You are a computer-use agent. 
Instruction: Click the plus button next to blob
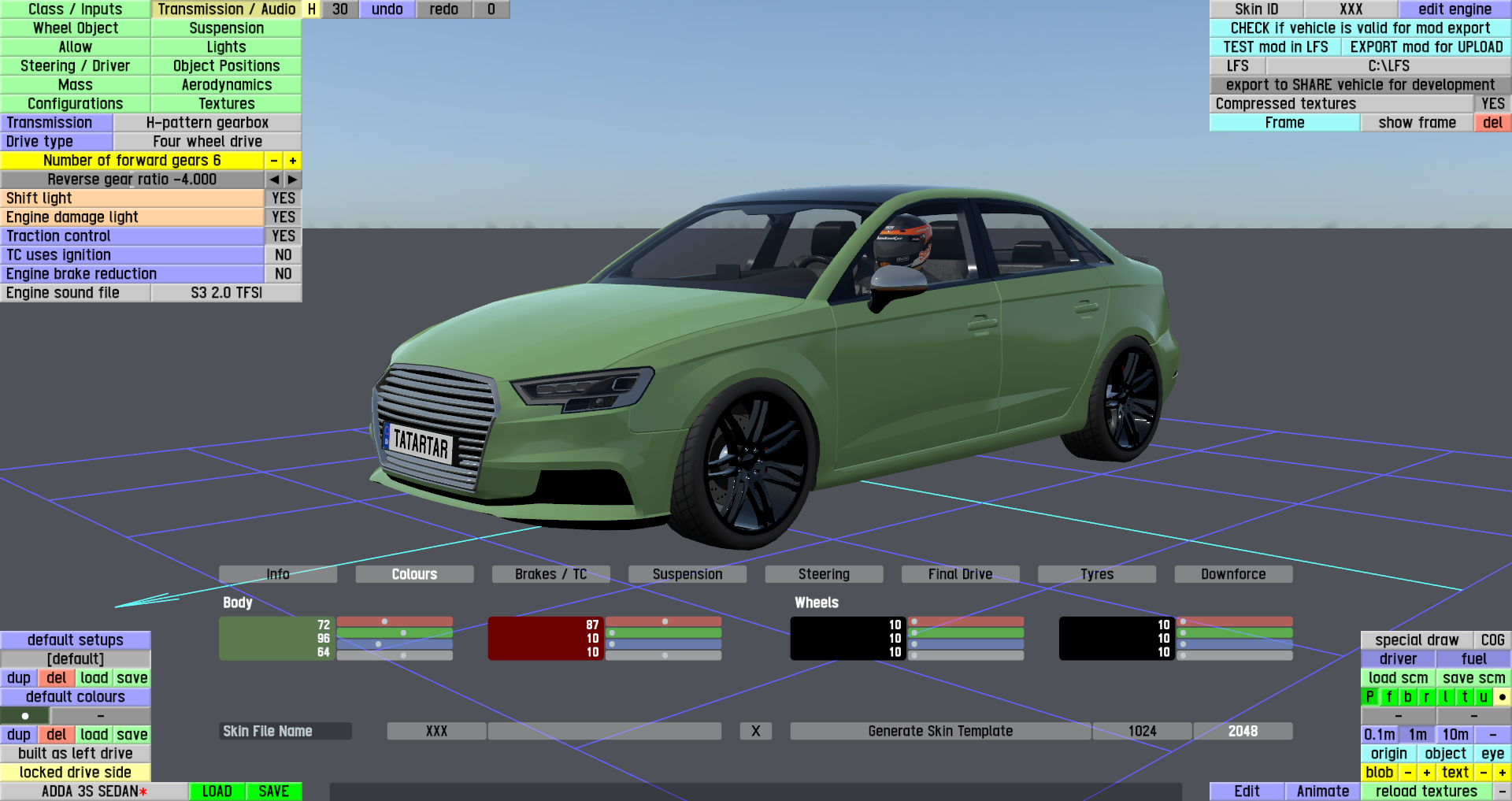pos(1427,773)
